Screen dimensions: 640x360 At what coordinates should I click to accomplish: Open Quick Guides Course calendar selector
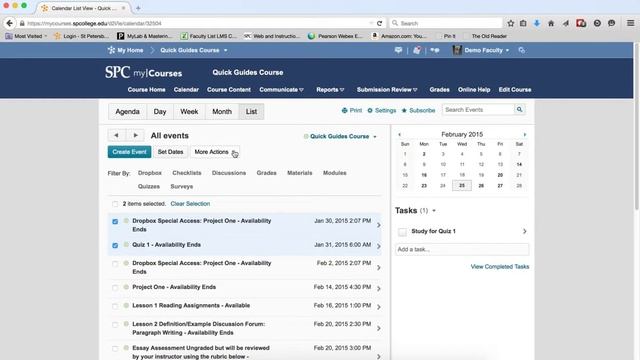(340, 136)
